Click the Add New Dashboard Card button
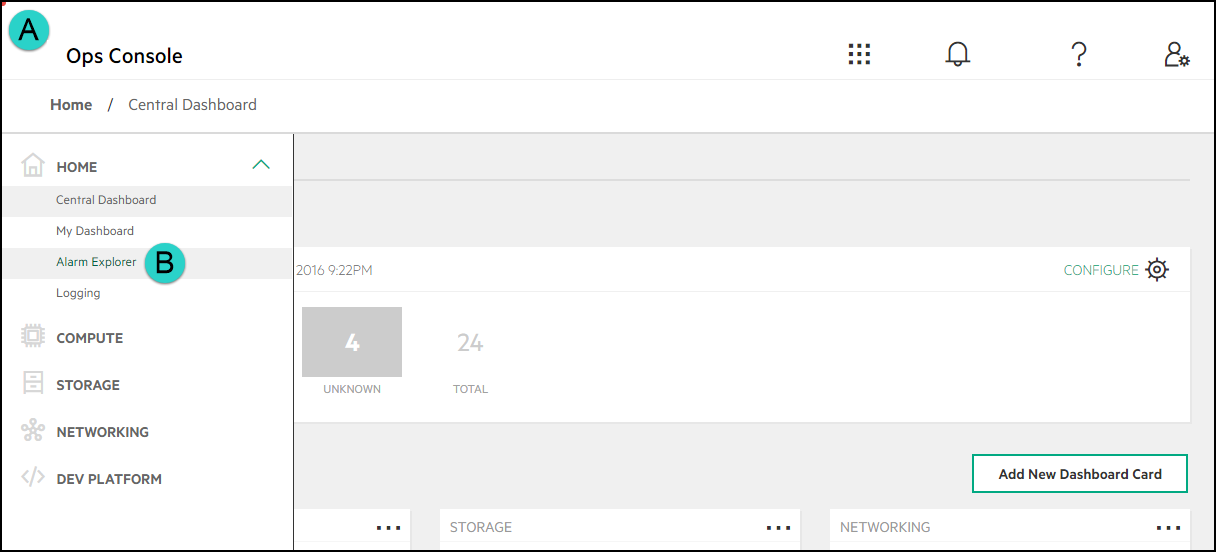 pyautogui.click(x=1080, y=474)
